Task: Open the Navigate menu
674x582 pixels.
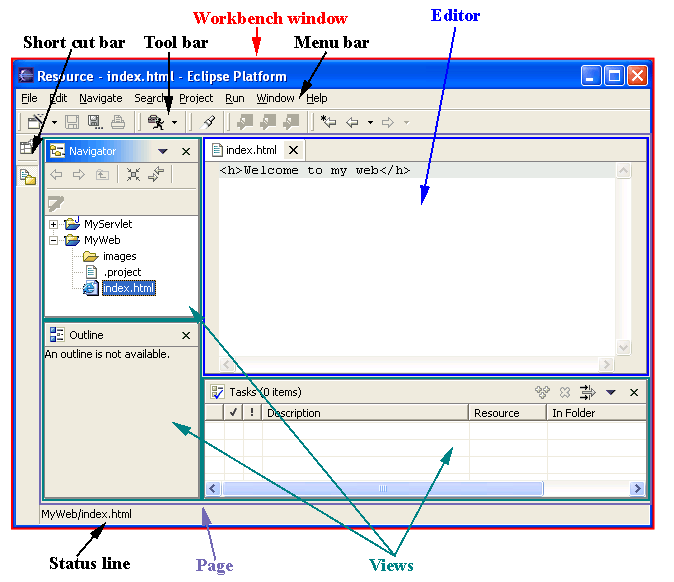Action: click(x=100, y=98)
